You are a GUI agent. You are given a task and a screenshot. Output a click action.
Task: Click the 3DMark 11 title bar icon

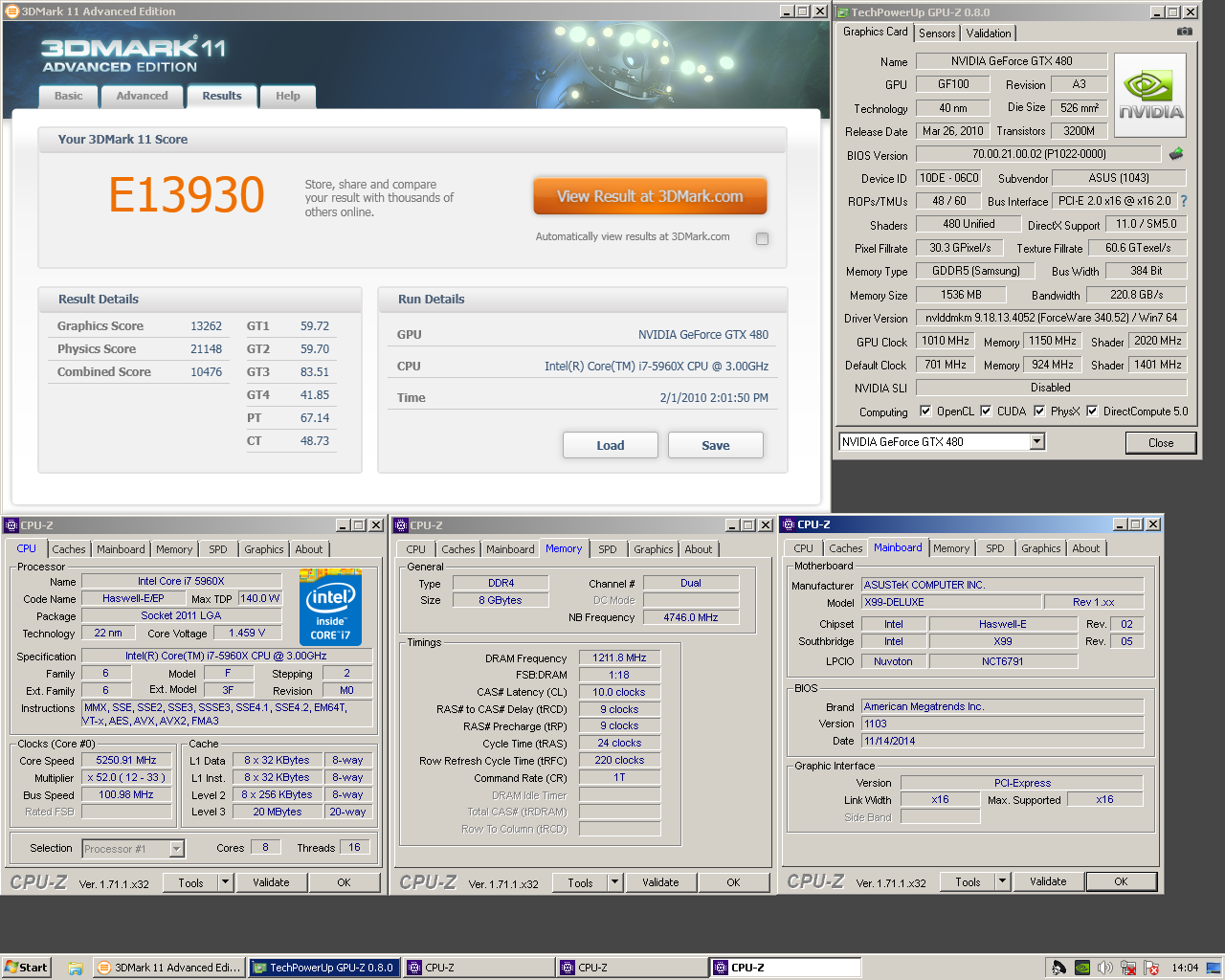[x=12, y=11]
